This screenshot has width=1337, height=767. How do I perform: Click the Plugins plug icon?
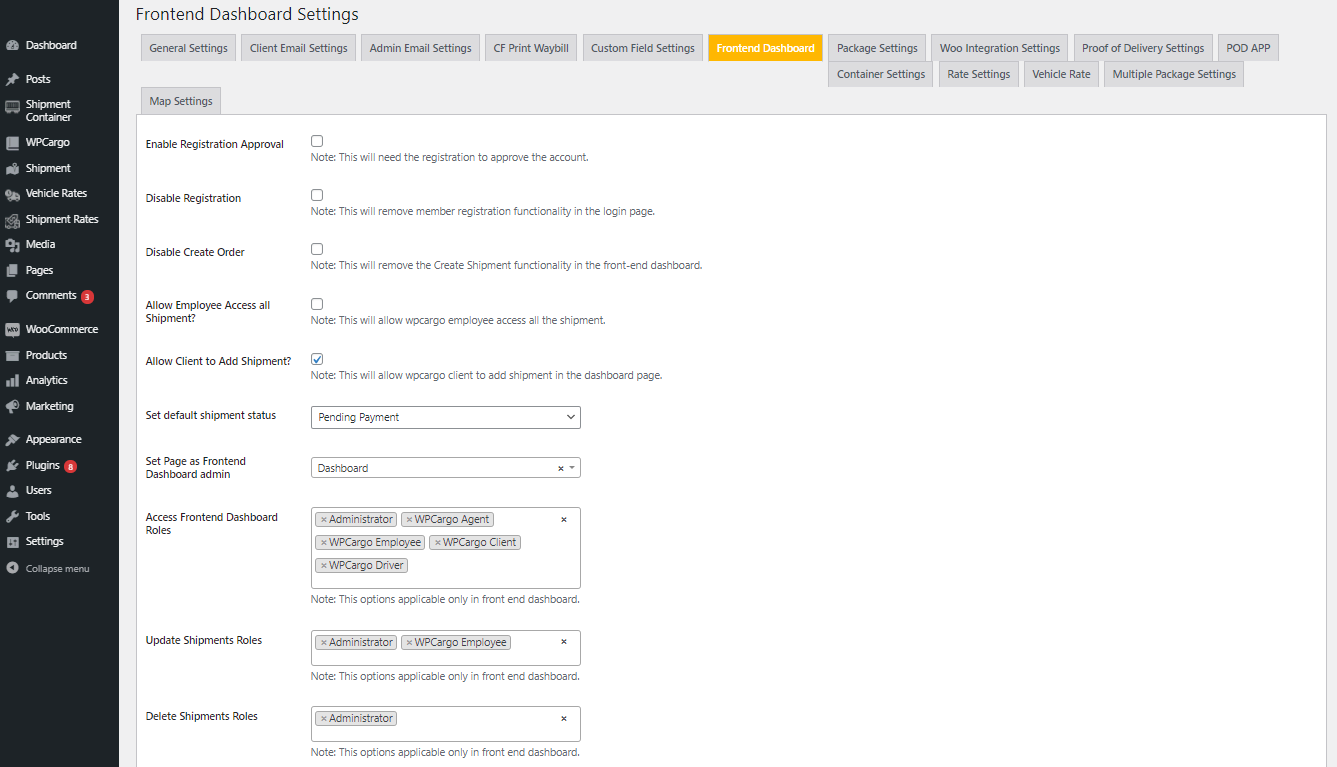[12, 466]
